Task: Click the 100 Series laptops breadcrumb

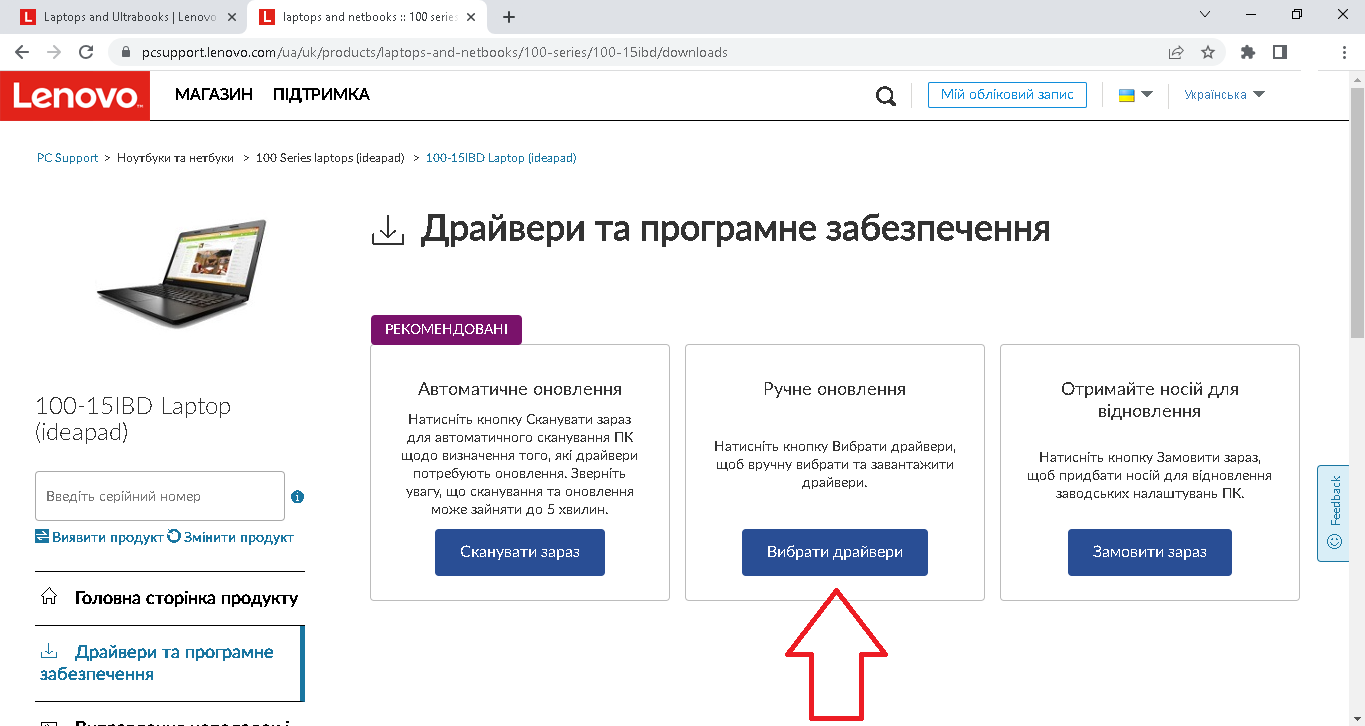Action: pos(330,158)
